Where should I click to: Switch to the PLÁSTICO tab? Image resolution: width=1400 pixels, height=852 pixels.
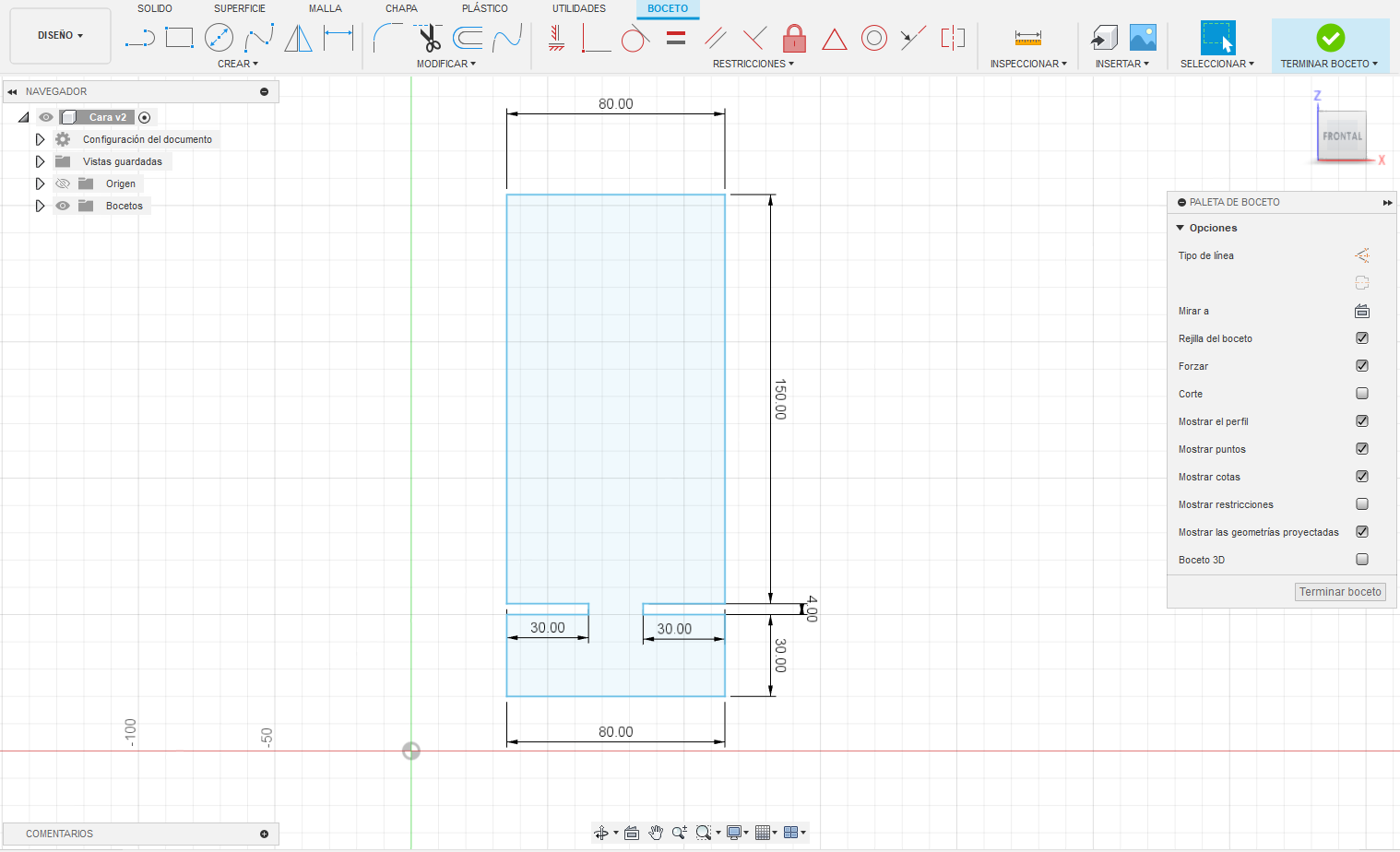point(485,8)
